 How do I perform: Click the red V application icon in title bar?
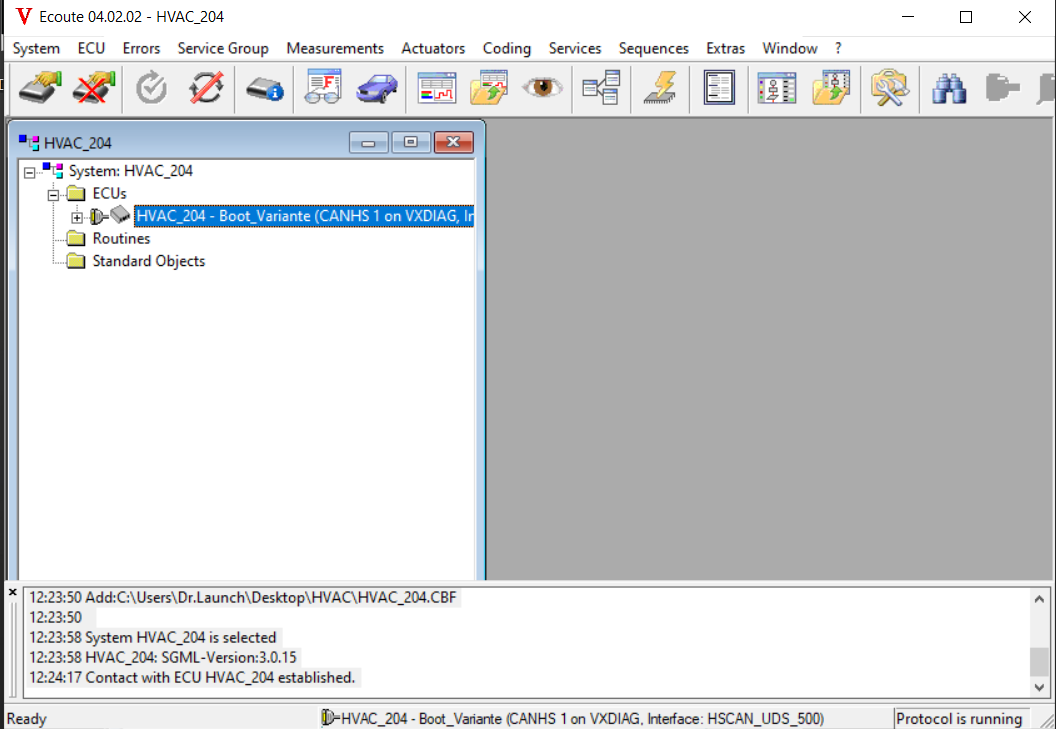tap(24, 16)
